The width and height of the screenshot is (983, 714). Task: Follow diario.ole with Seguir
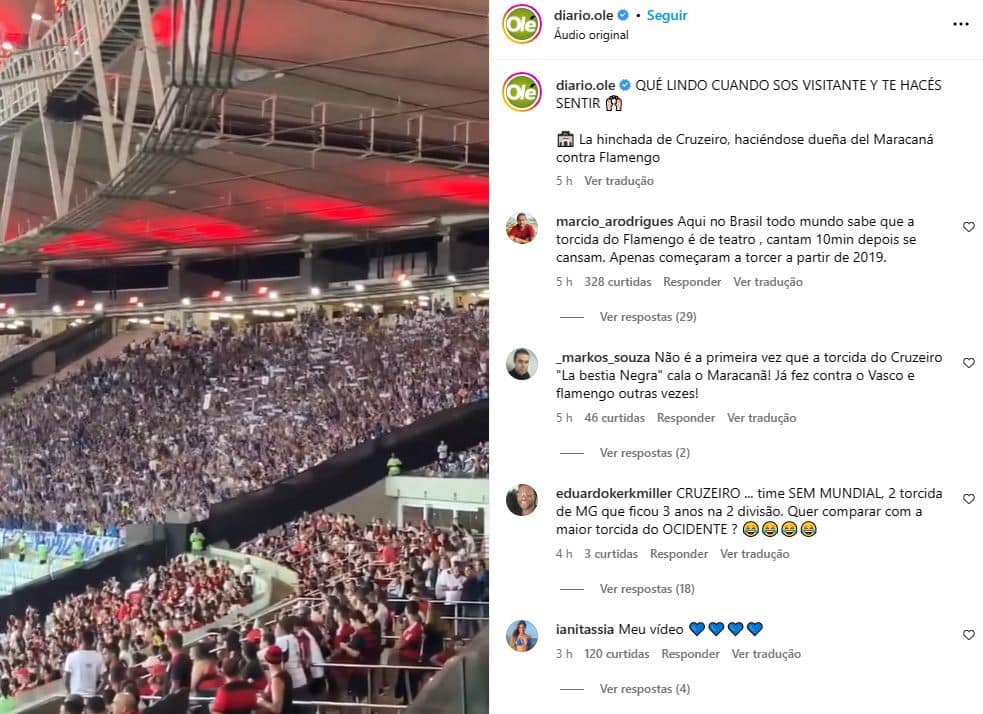point(667,16)
